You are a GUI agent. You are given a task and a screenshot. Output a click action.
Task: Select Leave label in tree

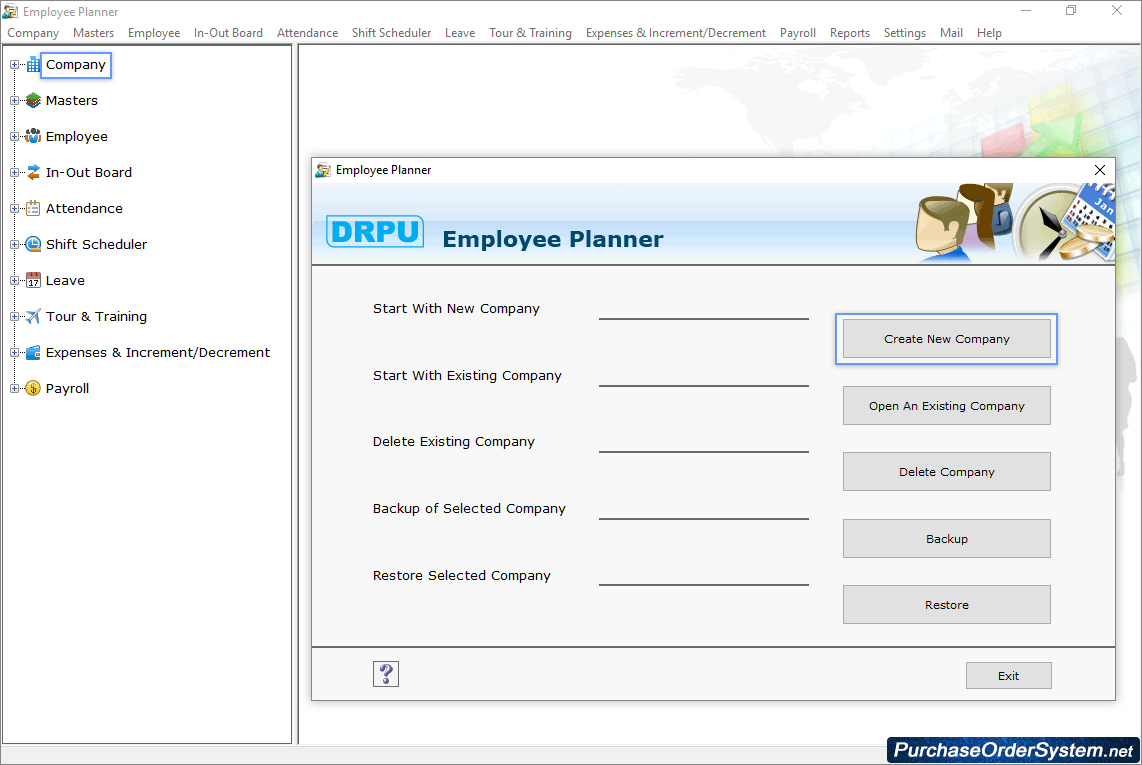click(x=65, y=280)
